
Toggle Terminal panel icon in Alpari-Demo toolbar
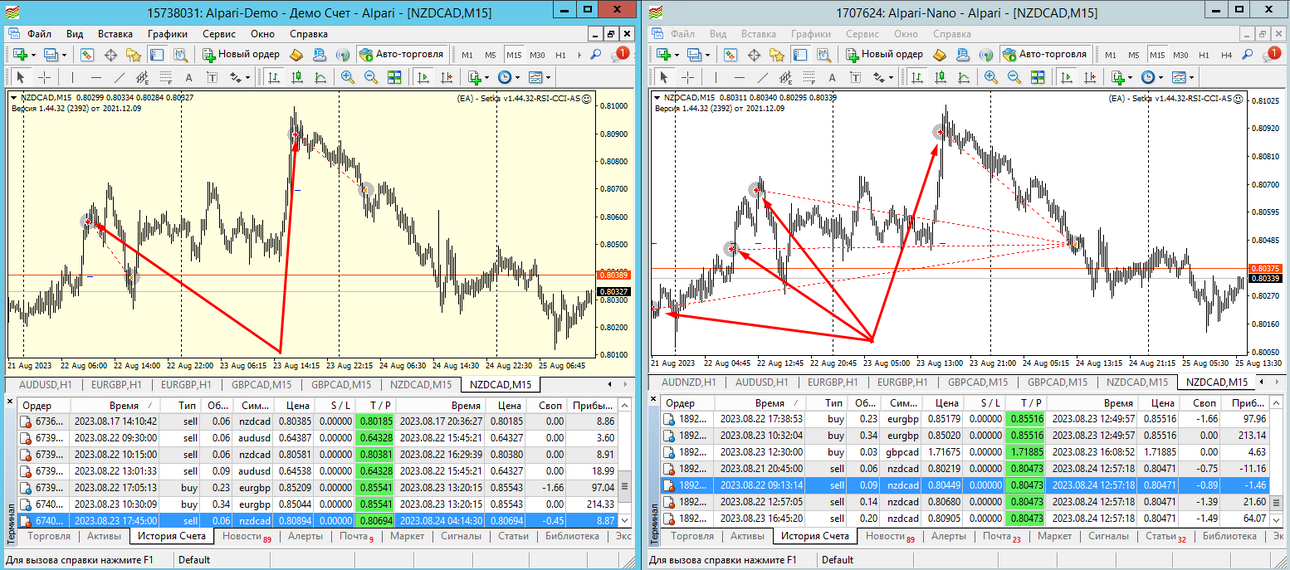pos(157,54)
